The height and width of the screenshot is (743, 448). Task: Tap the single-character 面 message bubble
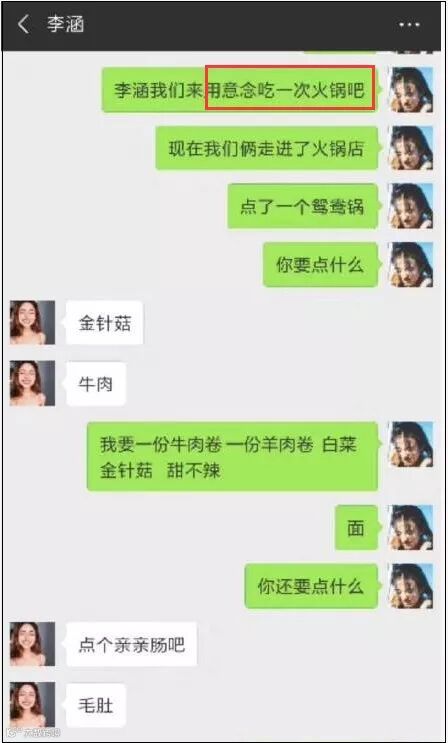[x=357, y=527]
